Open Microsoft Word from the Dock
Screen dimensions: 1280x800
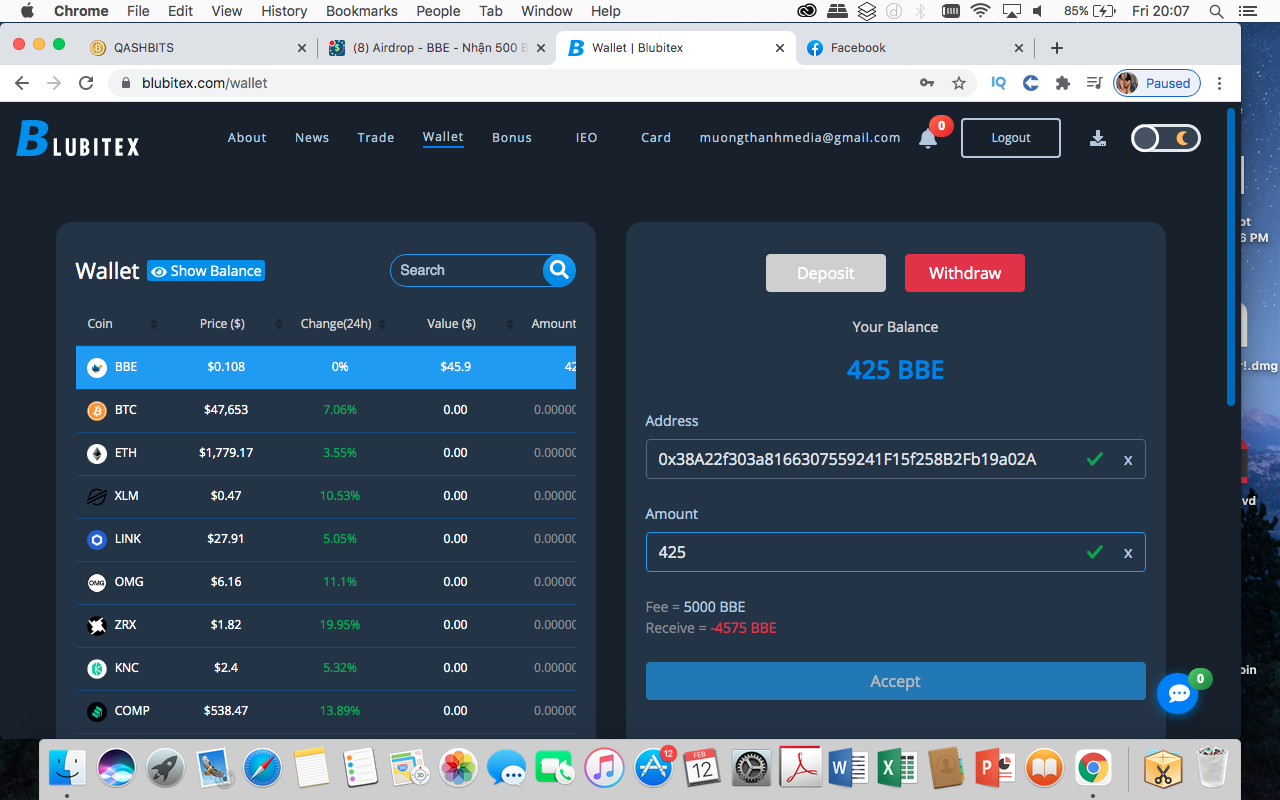pyautogui.click(x=848, y=768)
